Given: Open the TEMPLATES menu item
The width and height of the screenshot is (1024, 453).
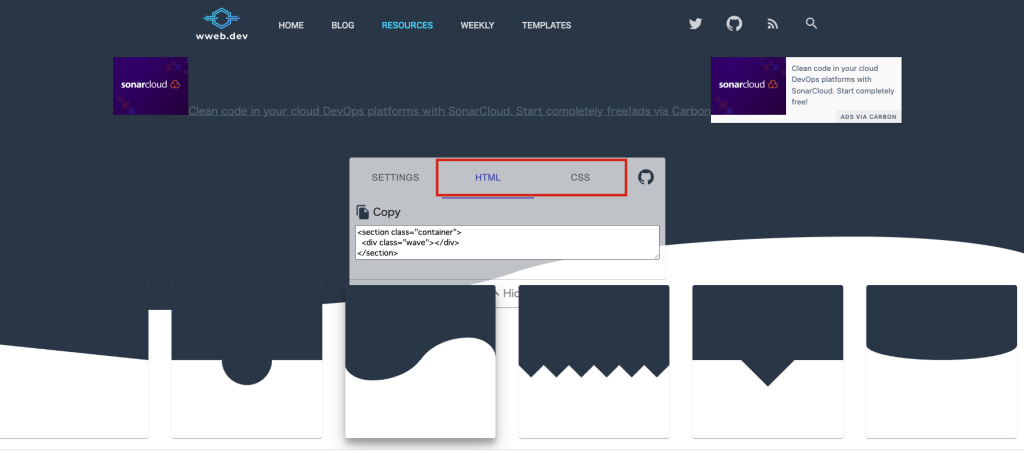Looking at the screenshot, I should 547,25.
